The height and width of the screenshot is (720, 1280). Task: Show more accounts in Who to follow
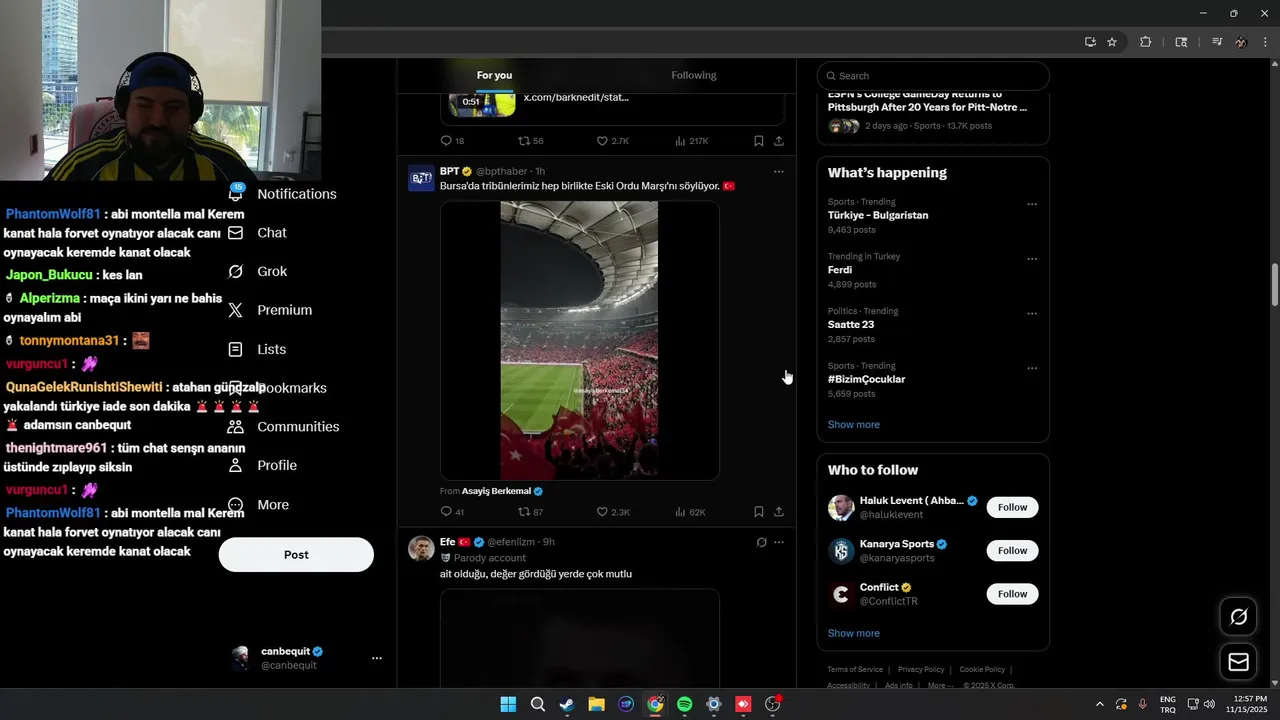click(x=853, y=633)
